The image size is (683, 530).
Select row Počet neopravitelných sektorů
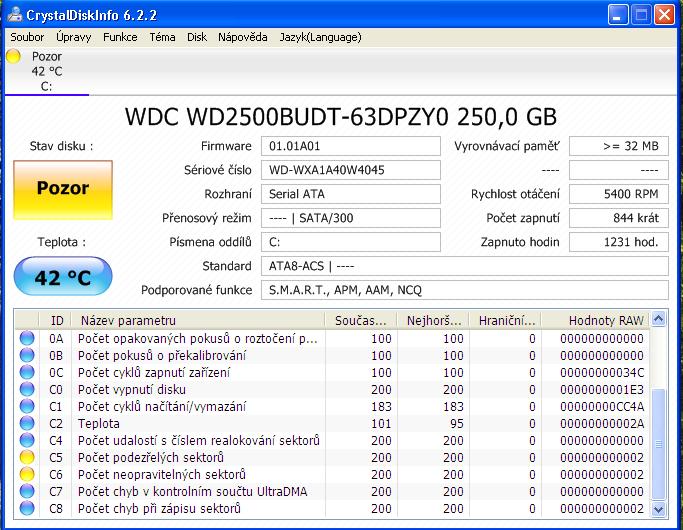[x=332, y=474]
